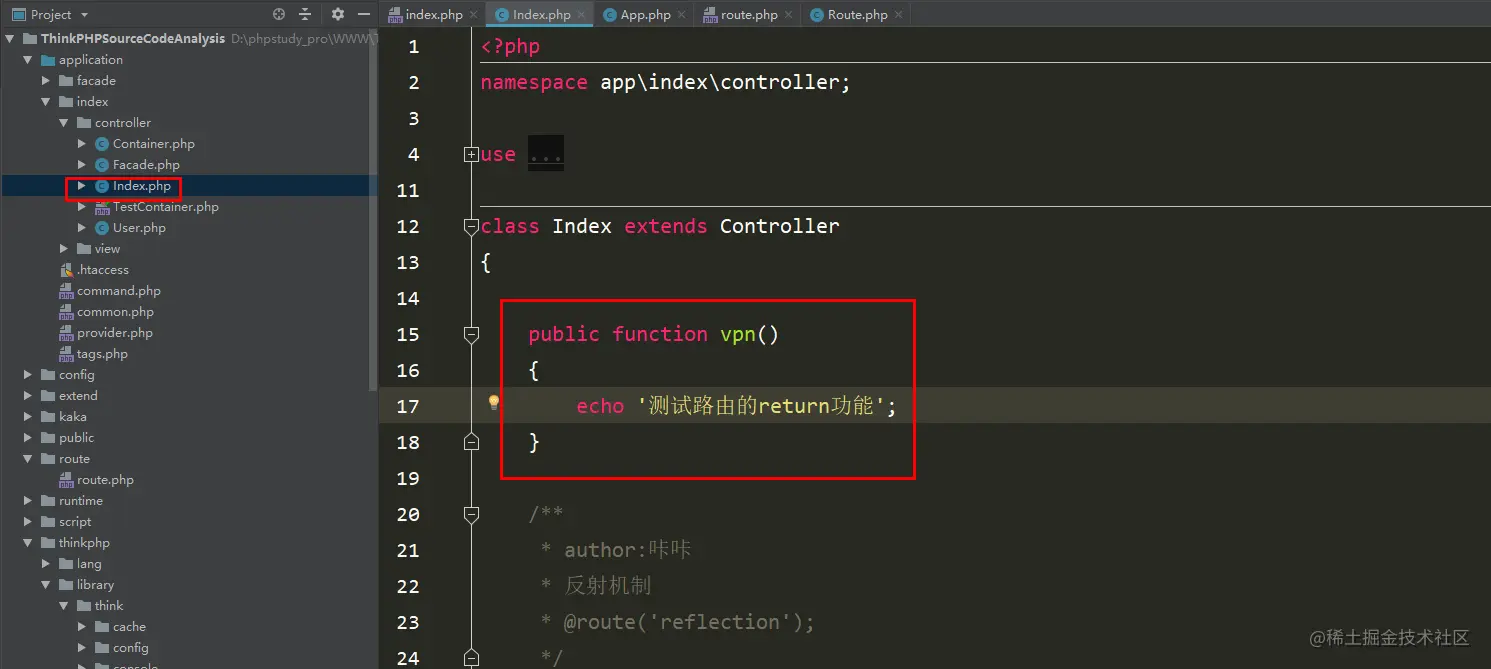Click the 'vpn' function name in code
Image resolution: width=1491 pixels, height=669 pixels.
pos(738,334)
